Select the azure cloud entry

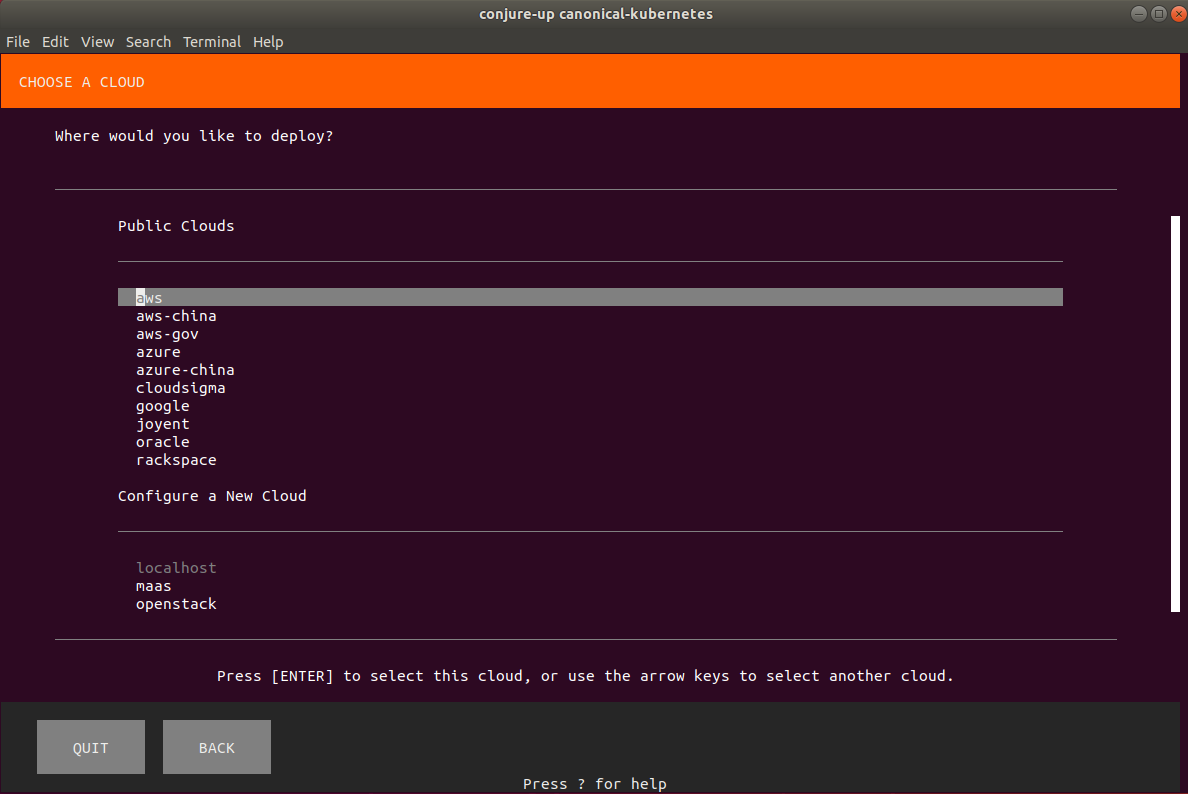158,352
